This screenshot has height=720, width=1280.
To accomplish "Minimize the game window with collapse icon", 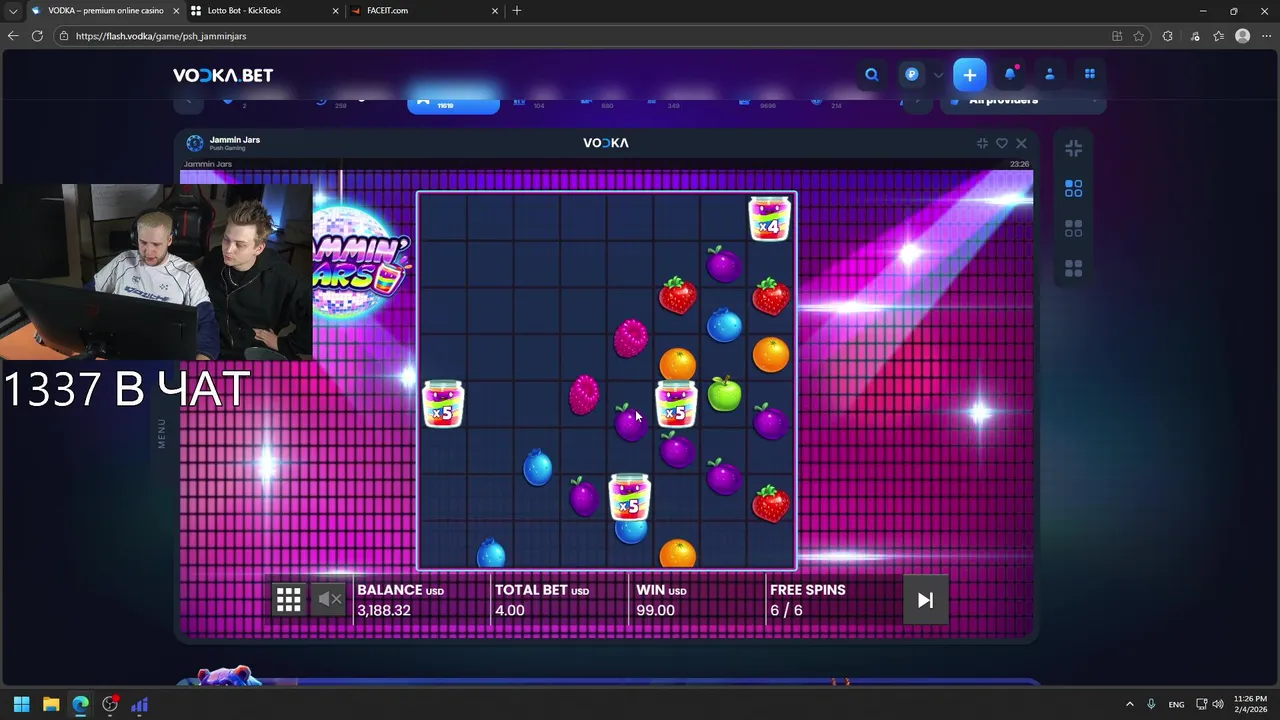I will tap(982, 143).
